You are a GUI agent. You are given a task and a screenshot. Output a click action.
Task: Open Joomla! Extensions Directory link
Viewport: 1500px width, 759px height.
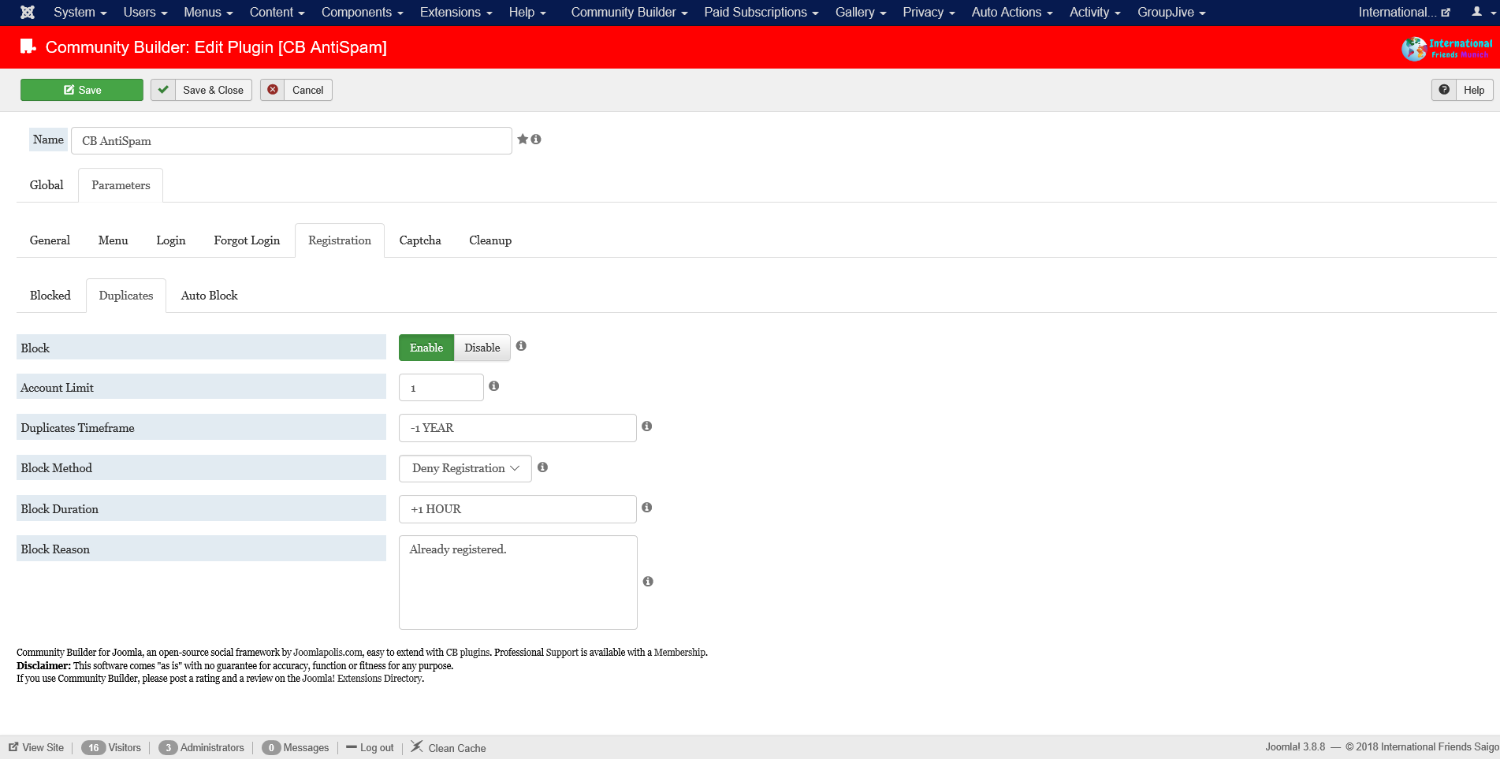tap(362, 678)
